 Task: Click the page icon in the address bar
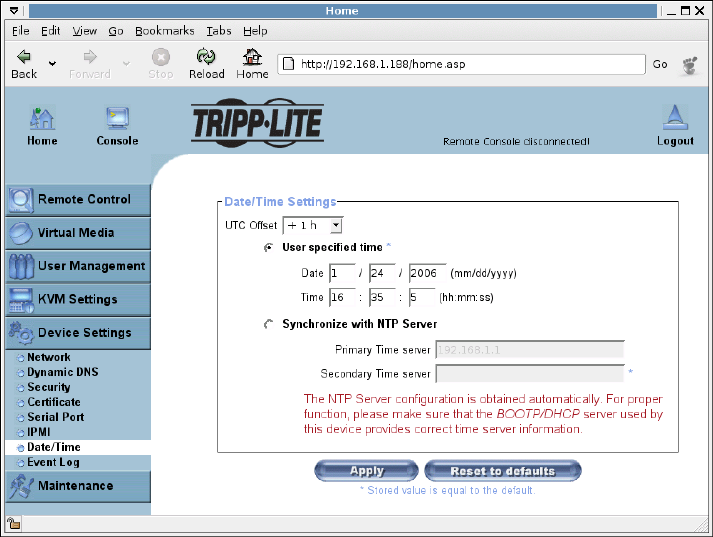tap(288, 64)
